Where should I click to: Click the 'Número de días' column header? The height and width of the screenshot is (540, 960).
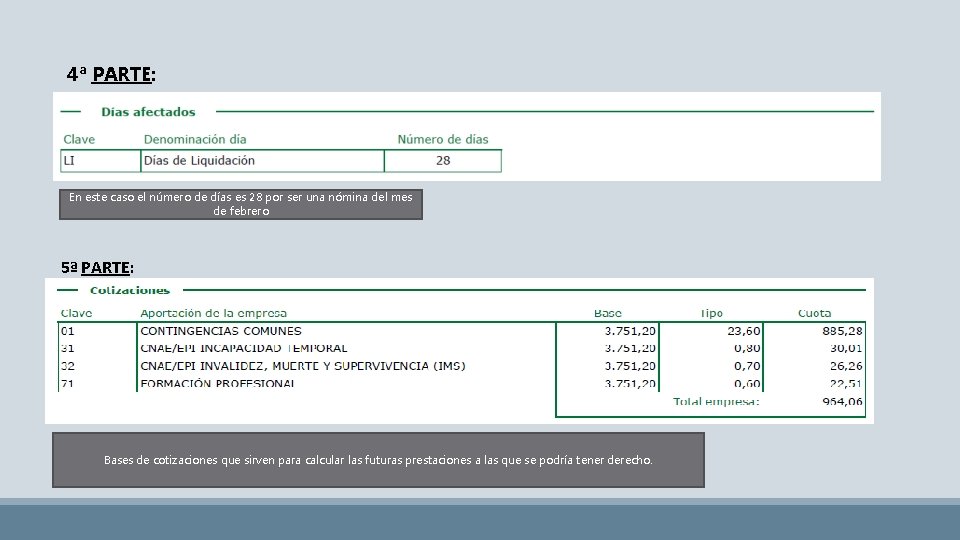(x=443, y=140)
